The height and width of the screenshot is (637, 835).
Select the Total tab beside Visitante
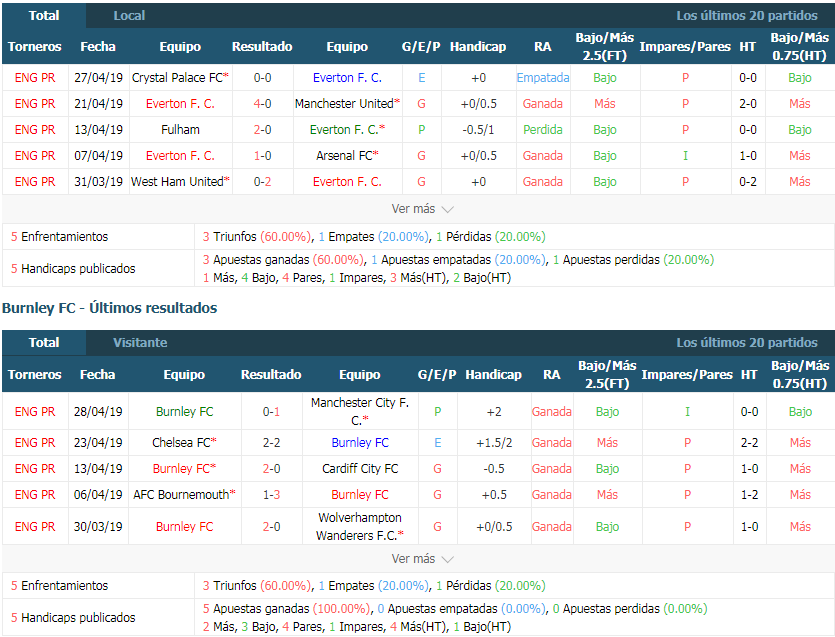[44, 342]
